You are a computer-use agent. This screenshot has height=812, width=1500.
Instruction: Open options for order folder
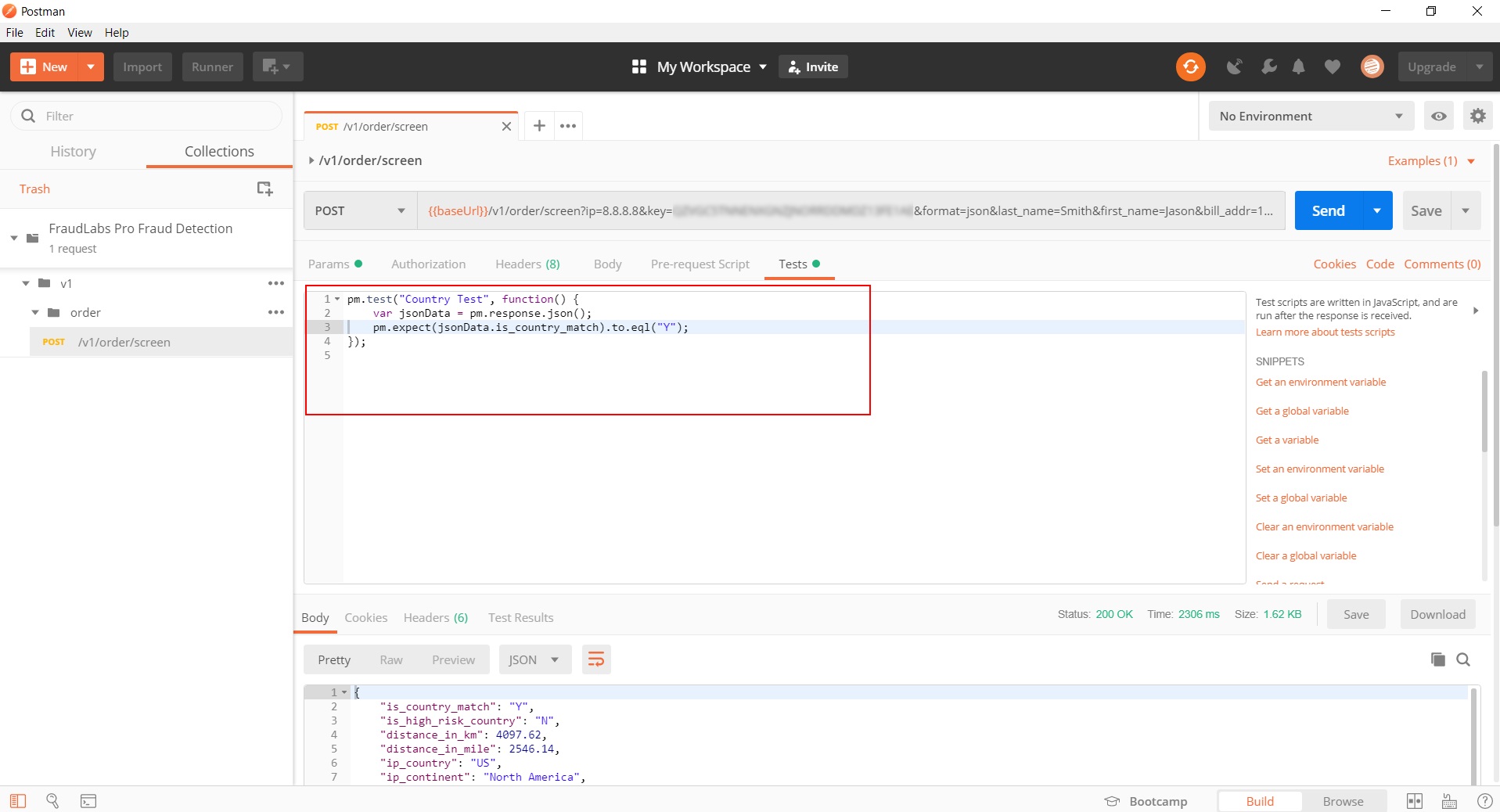coord(276,312)
